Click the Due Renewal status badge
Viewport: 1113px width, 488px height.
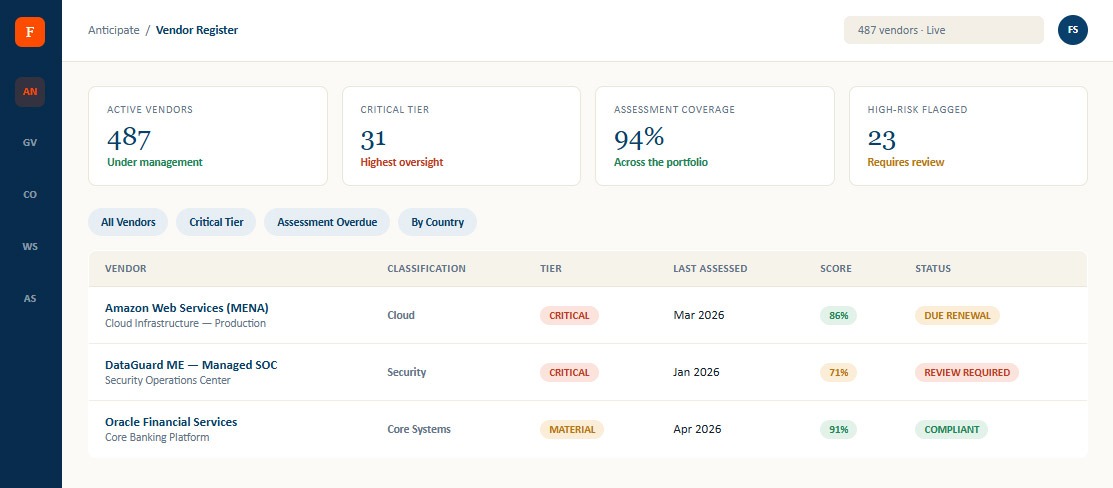tap(958, 315)
